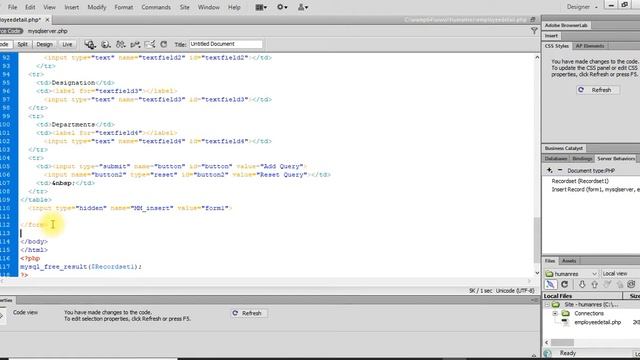Screen dimensions: 640x360
Task: Click the code editor vertical scrollbar thumb
Action: (x=537, y=241)
